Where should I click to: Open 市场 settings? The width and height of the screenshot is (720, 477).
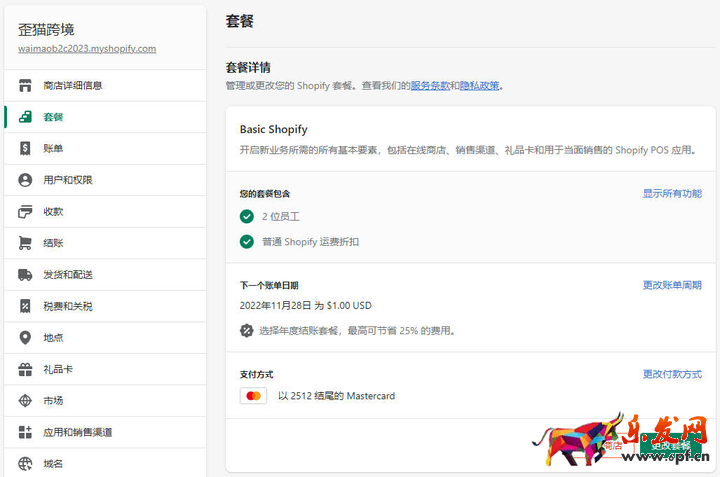(x=105, y=400)
